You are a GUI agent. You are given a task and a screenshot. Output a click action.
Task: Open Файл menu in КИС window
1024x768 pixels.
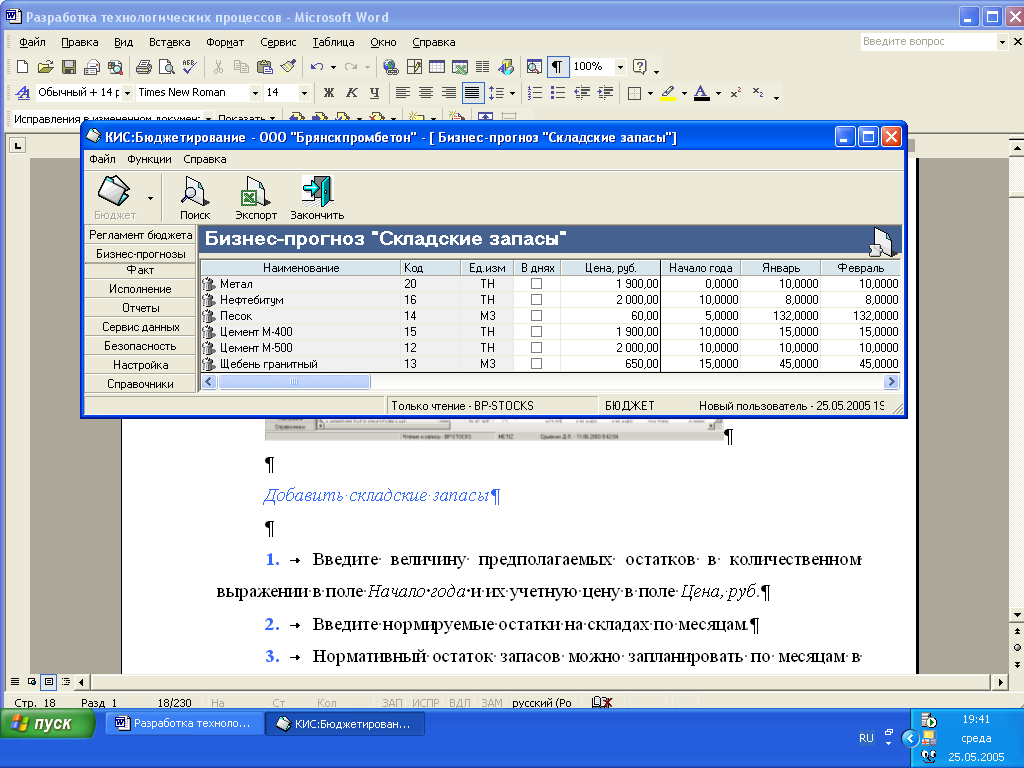[103, 159]
